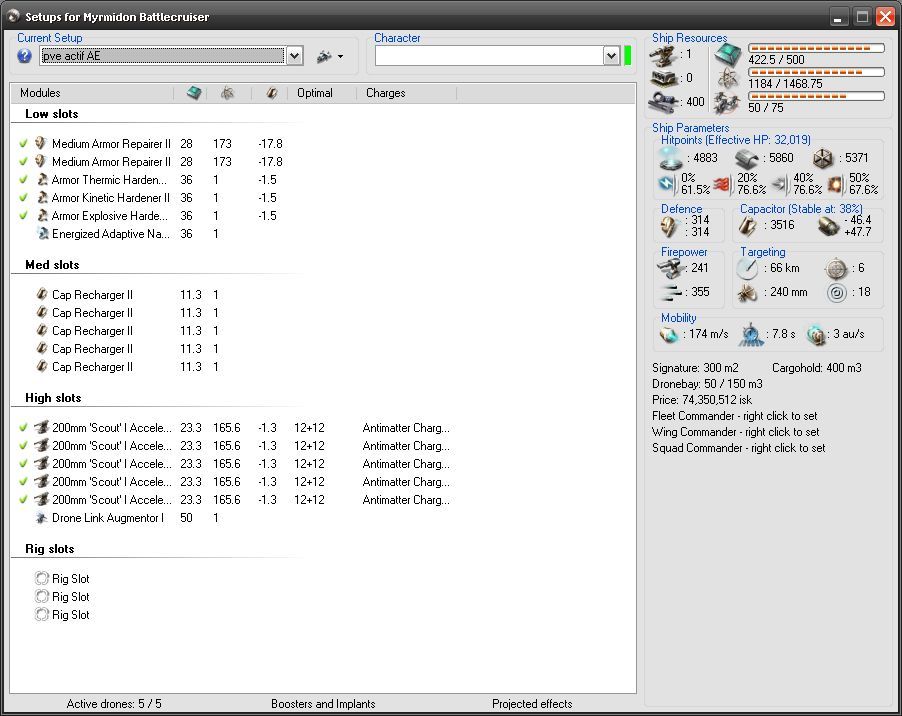902x716 pixels.
Task: Click the max locked targets icon showing 6
Action: (836, 269)
